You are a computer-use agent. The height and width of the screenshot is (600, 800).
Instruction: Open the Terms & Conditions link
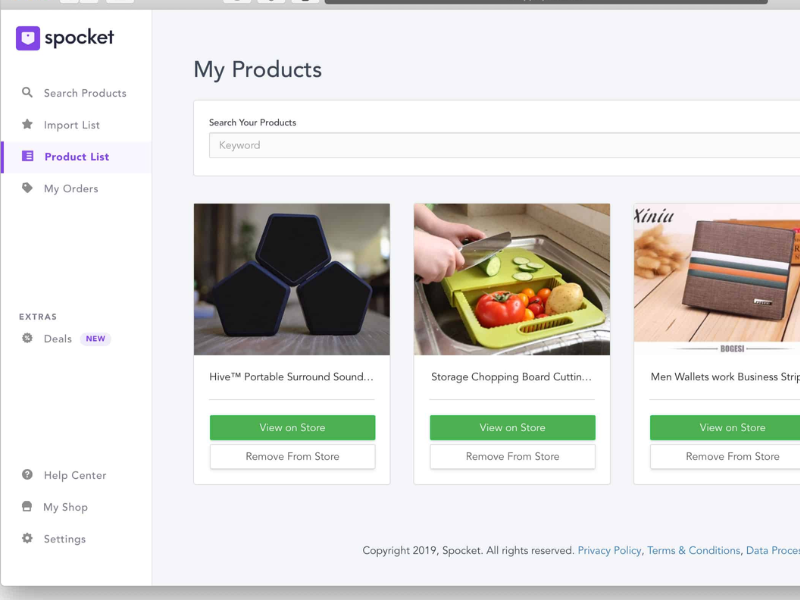pyautogui.click(x=693, y=551)
